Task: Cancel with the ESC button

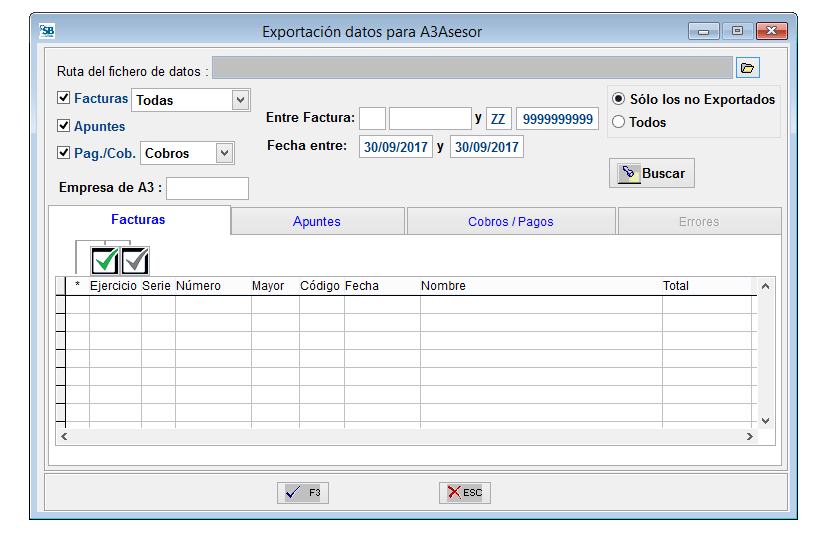Action: [x=465, y=493]
